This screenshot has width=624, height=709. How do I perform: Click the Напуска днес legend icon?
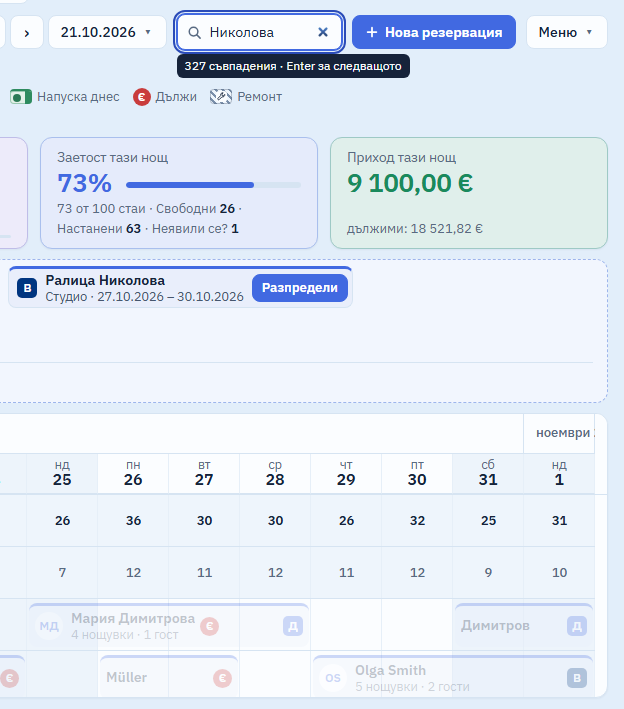[21, 97]
